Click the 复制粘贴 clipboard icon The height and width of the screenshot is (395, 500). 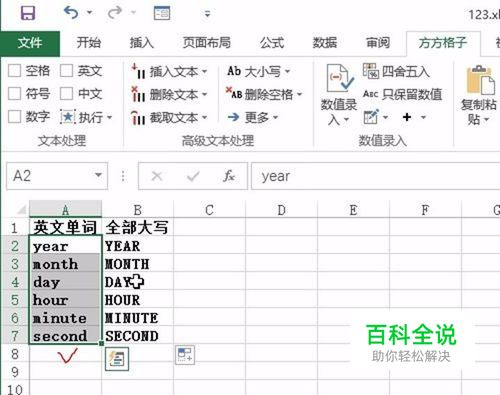coord(480,80)
